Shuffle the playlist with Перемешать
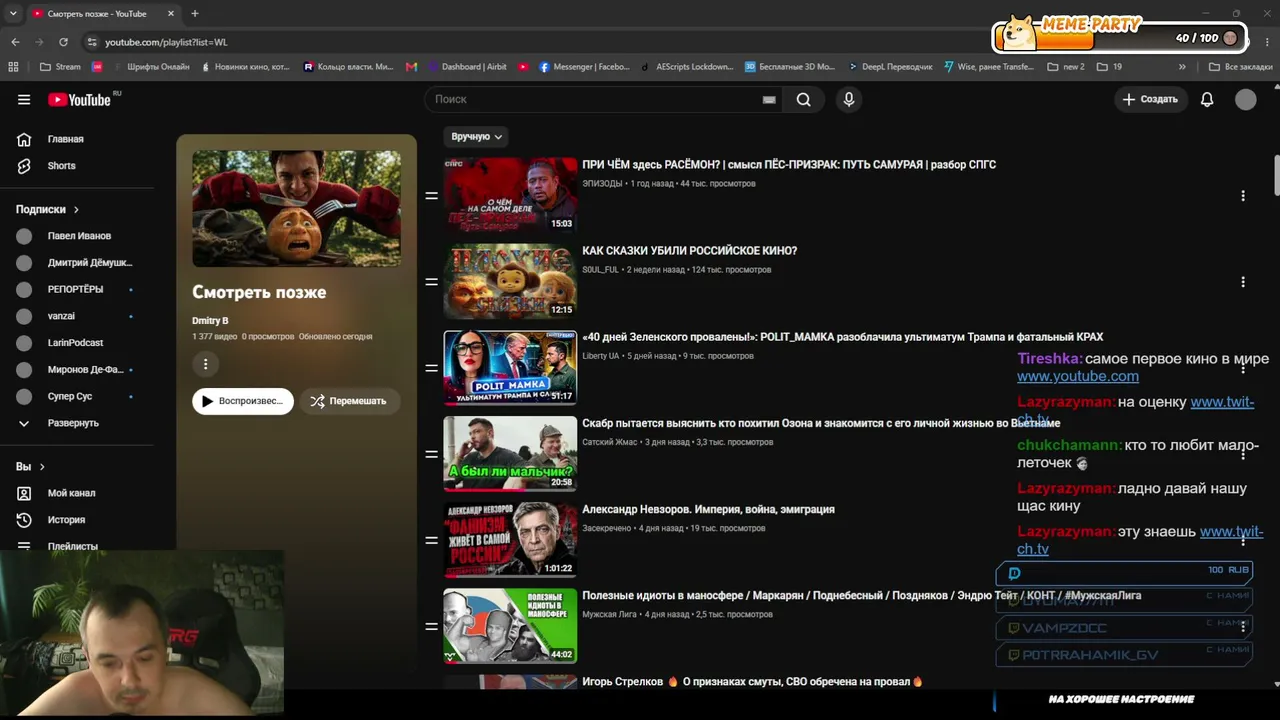1280x720 pixels. (349, 401)
